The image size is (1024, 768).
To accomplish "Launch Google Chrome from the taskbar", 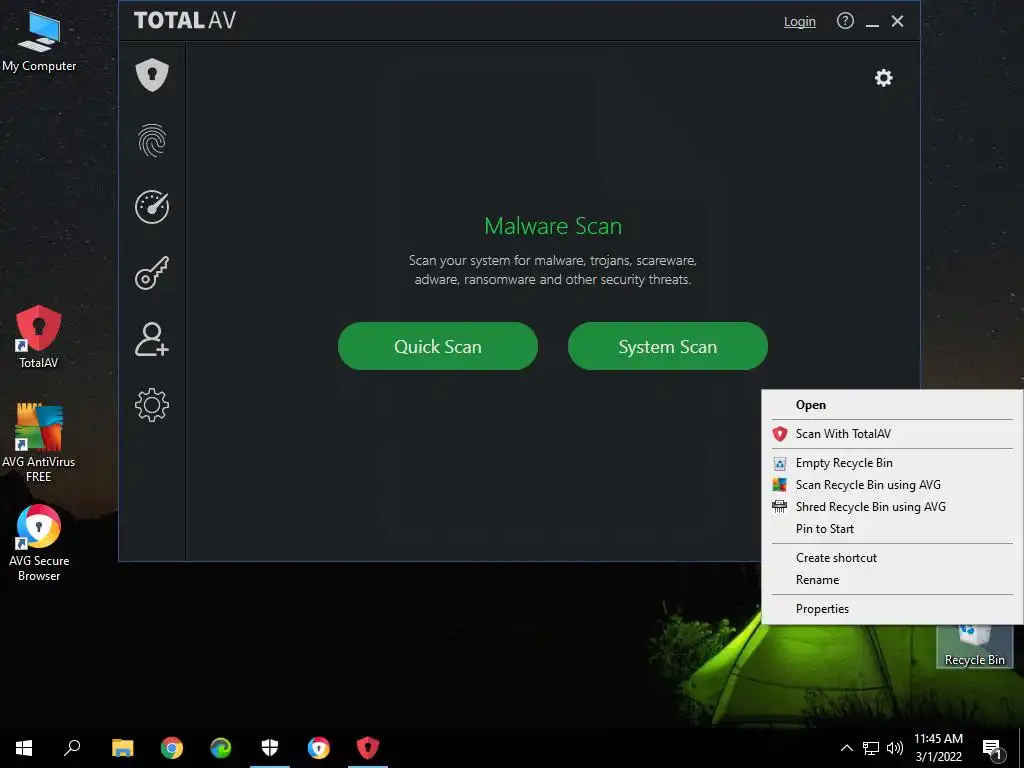I will [x=172, y=748].
